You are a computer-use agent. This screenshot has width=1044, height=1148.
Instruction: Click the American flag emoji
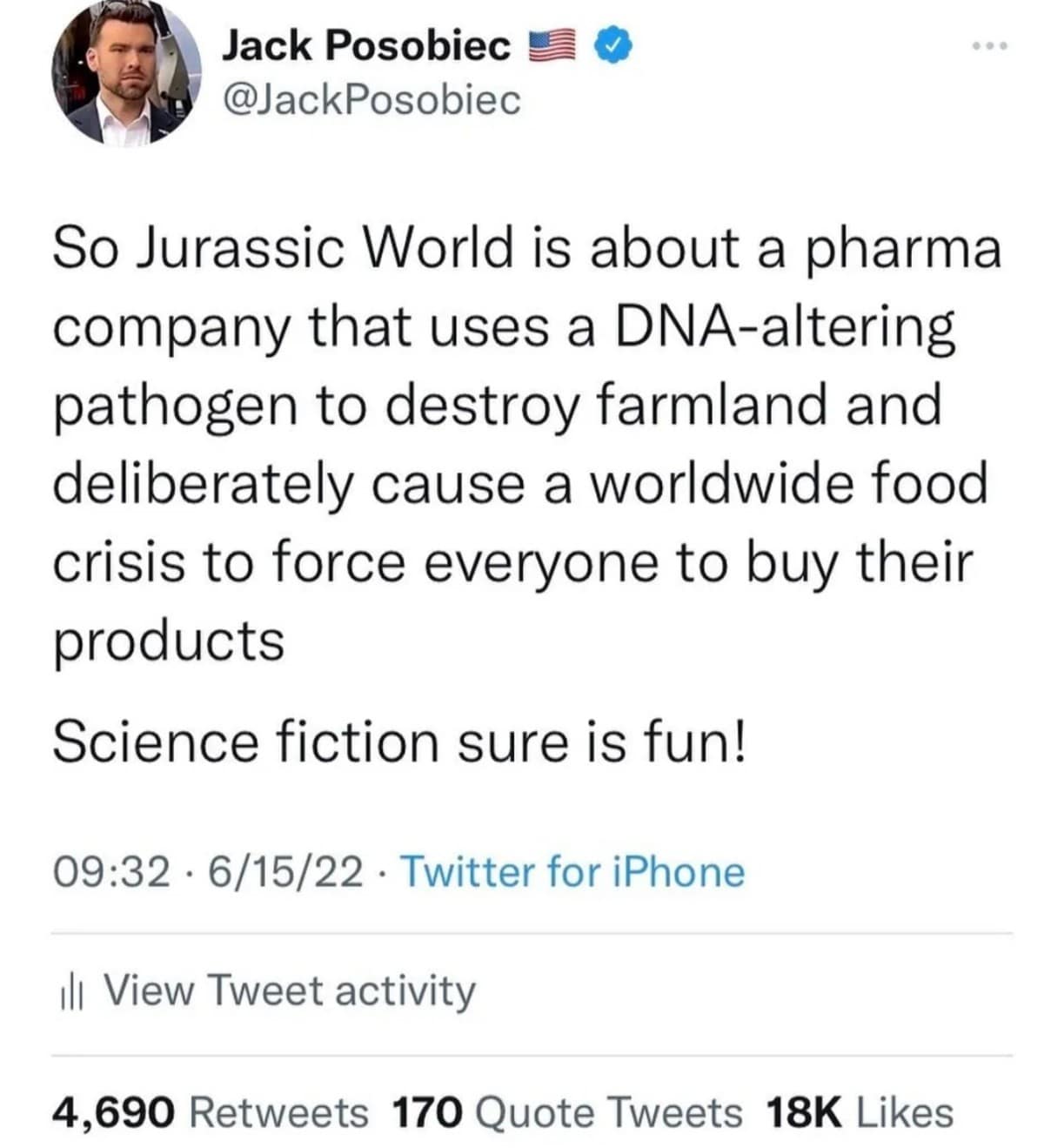click(553, 45)
